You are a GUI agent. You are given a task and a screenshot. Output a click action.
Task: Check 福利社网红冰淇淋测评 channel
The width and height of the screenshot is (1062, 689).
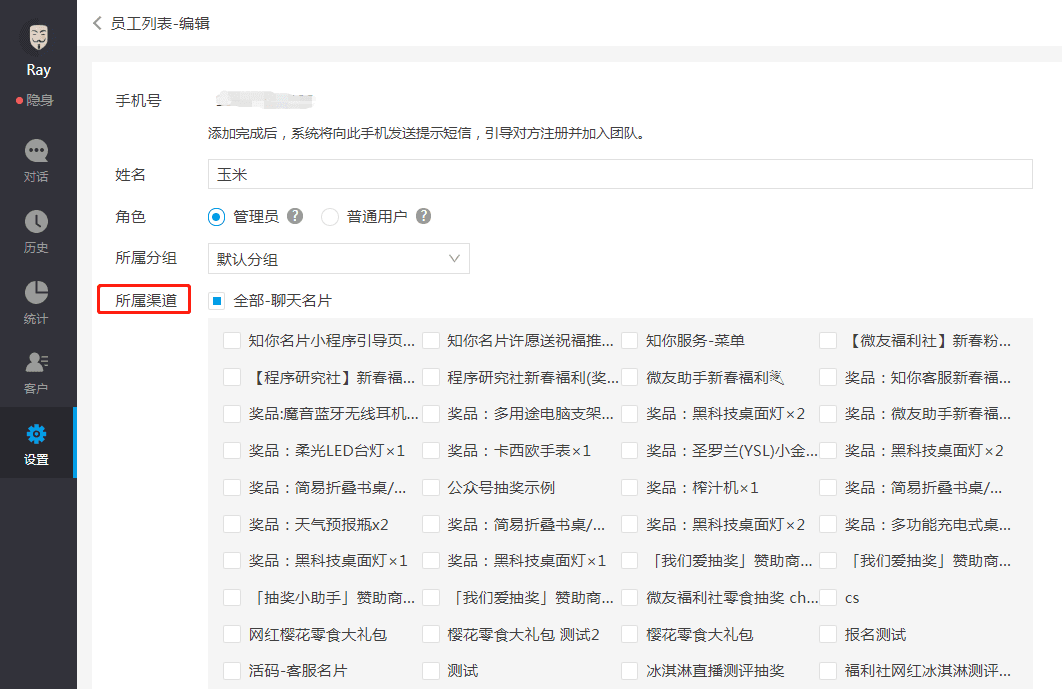click(x=828, y=671)
